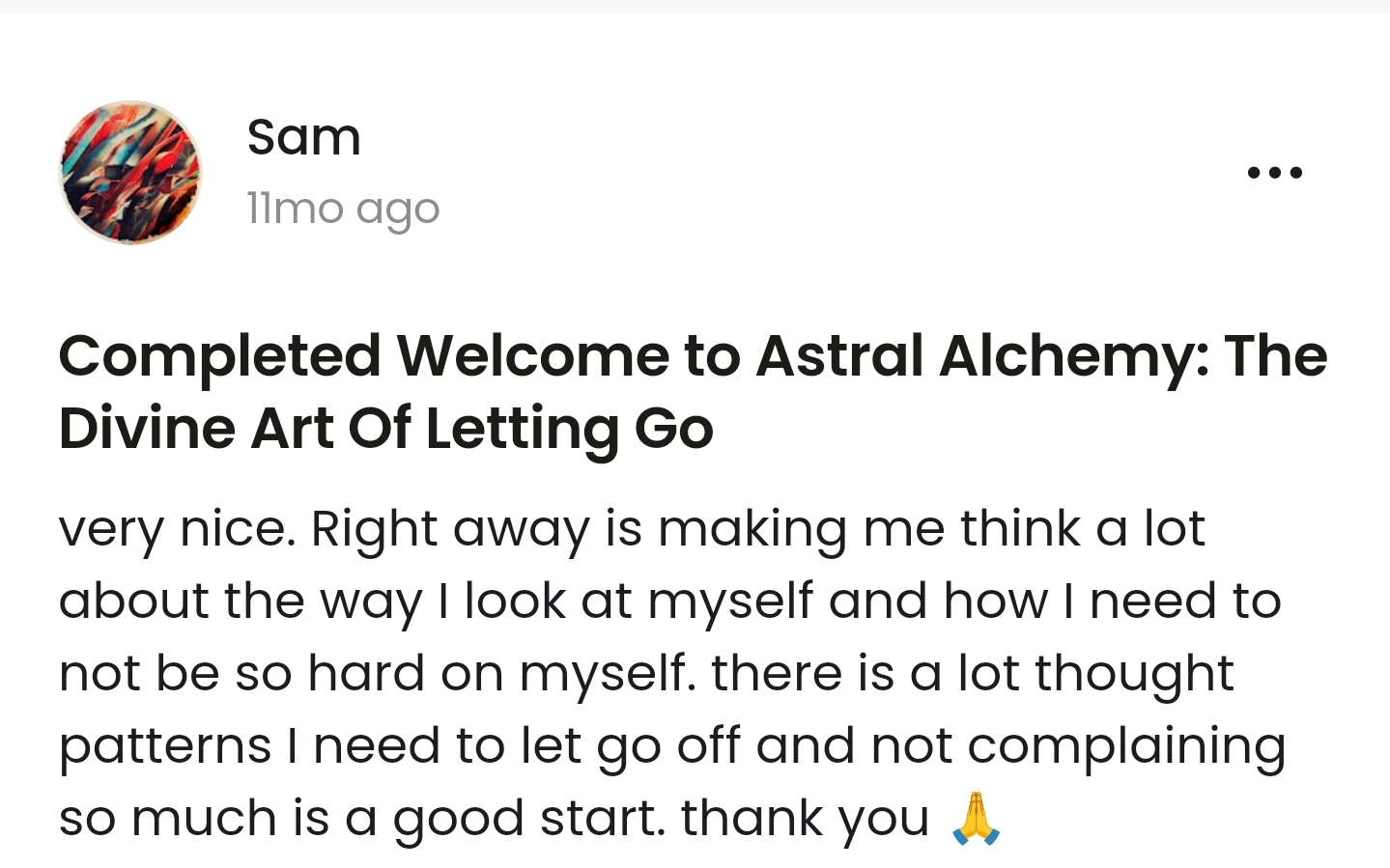Screen dimensions: 1390x868
Task: Click the opening words "very nice."
Action: click(177, 529)
